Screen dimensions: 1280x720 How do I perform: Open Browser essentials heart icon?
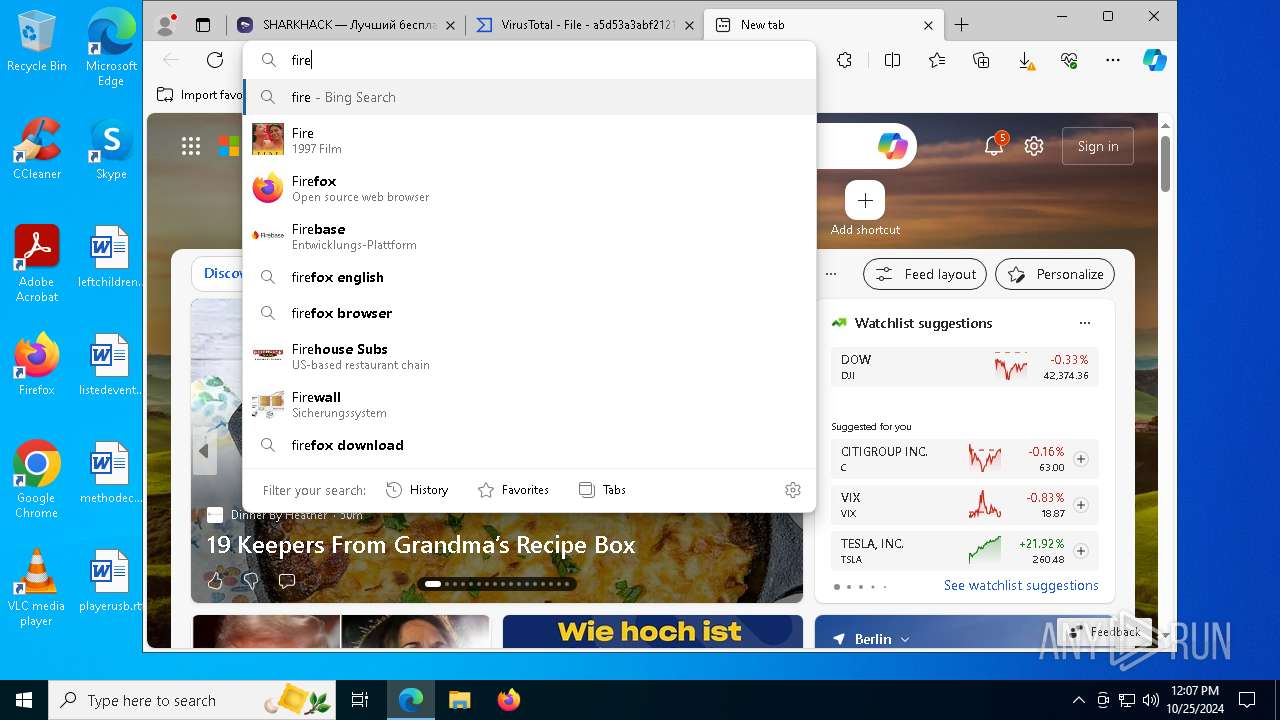tap(1069, 60)
